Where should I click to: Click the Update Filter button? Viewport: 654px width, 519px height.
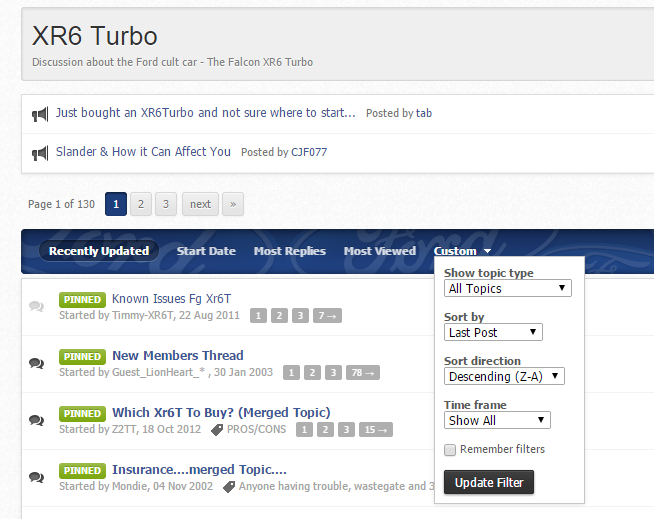(x=489, y=482)
